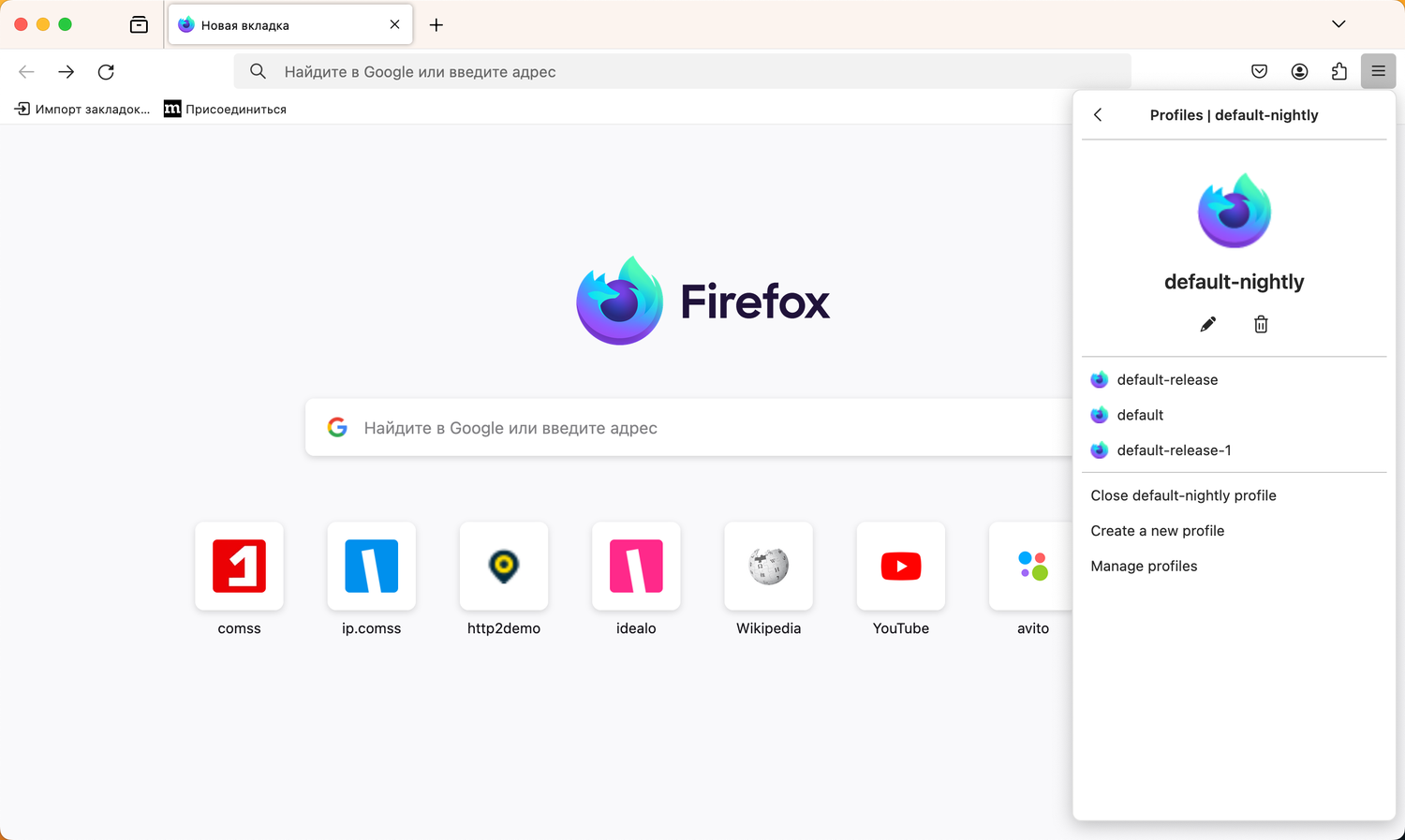Delete default-nightly profile with trash icon

pyautogui.click(x=1261, y=324)
